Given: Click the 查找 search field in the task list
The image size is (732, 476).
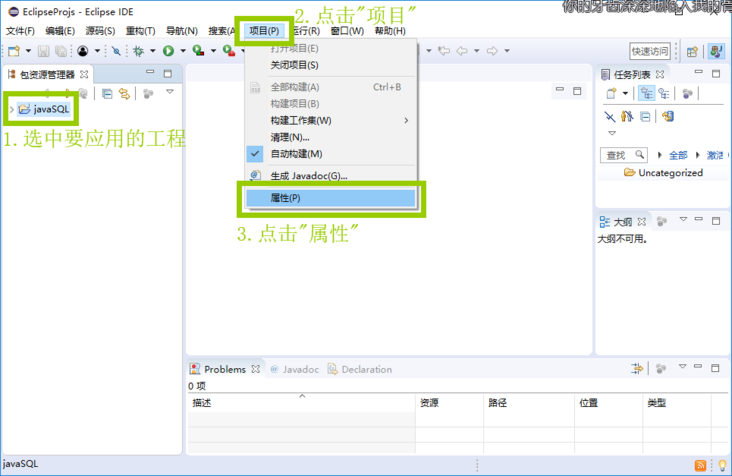Looking at the screenshot, I should [623, 155].
